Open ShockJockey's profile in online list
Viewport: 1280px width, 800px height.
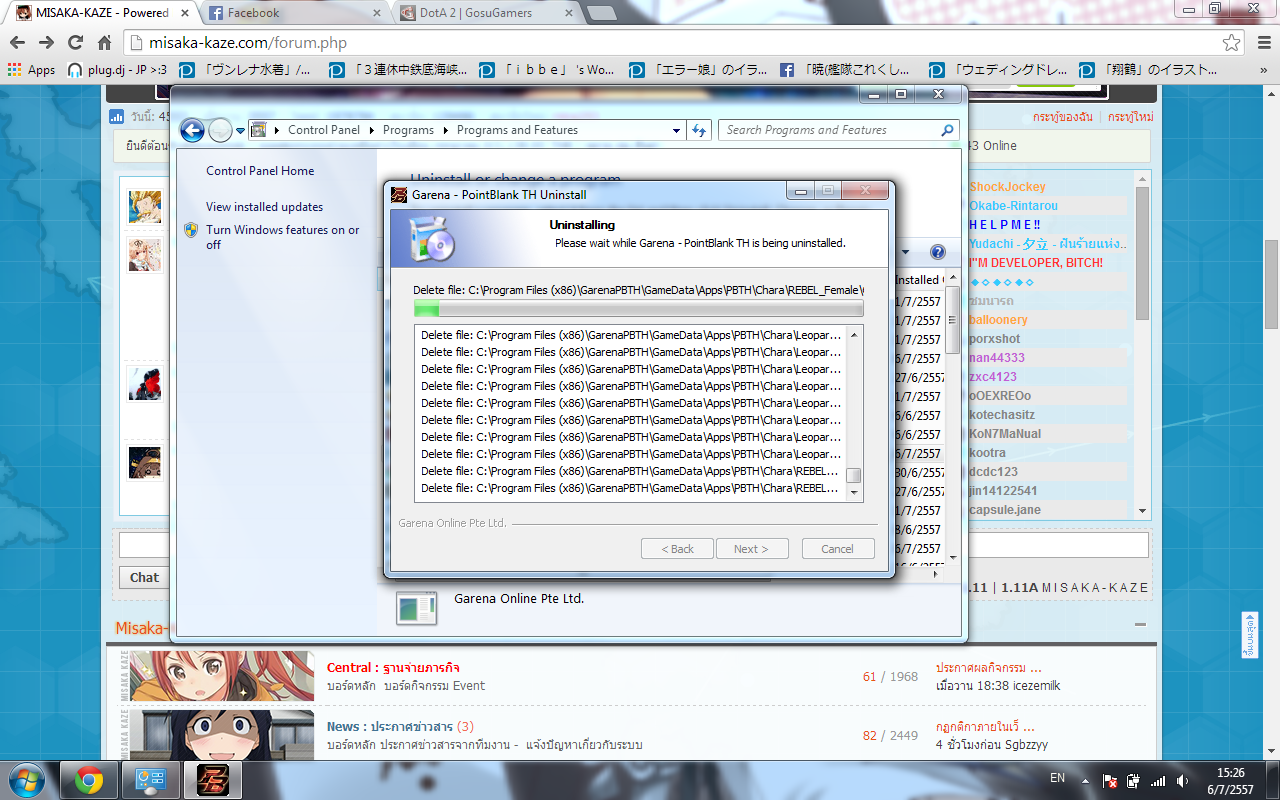[x=1007, y=187]
